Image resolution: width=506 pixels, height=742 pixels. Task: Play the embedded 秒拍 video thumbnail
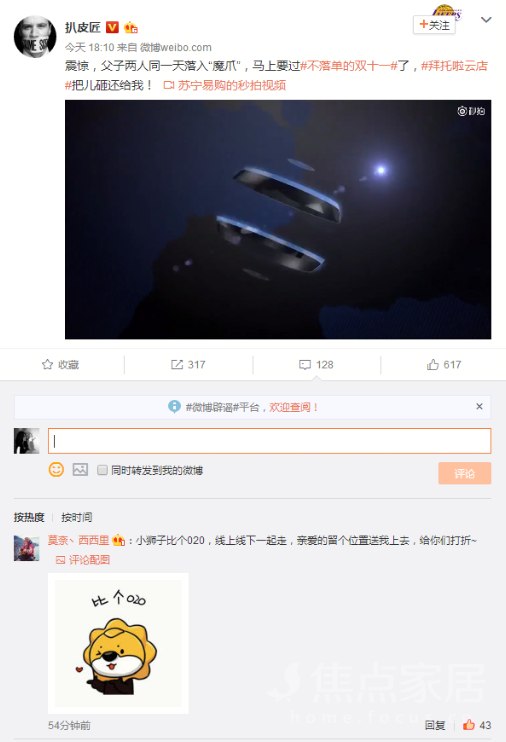pyautogui.click(x=278, y=220)
